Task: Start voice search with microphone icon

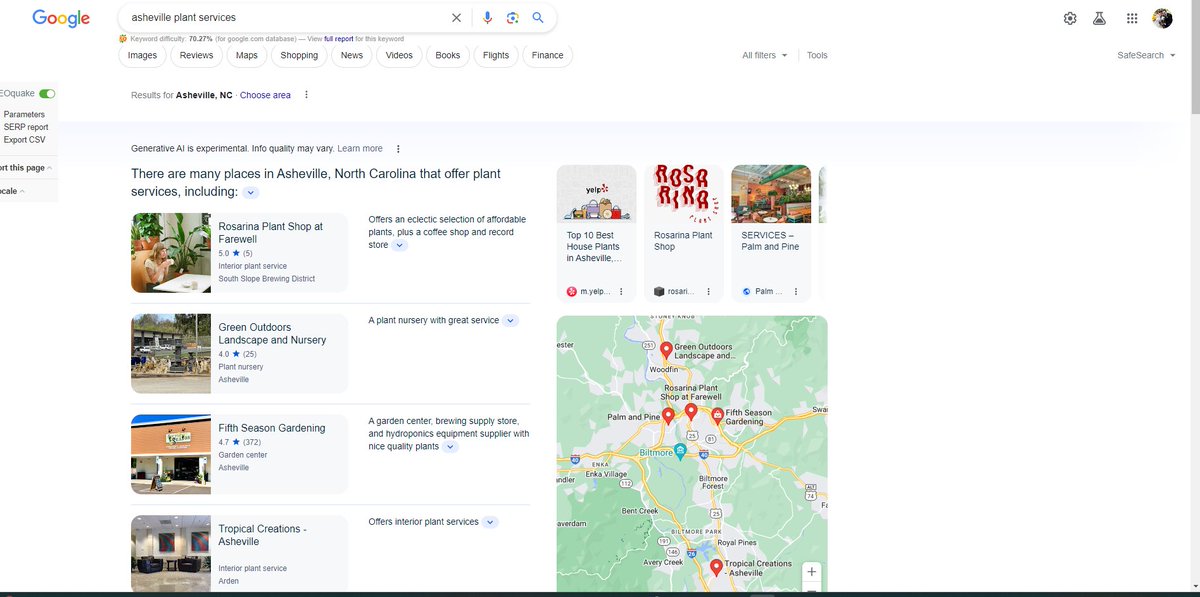Action: click(488, 18)
